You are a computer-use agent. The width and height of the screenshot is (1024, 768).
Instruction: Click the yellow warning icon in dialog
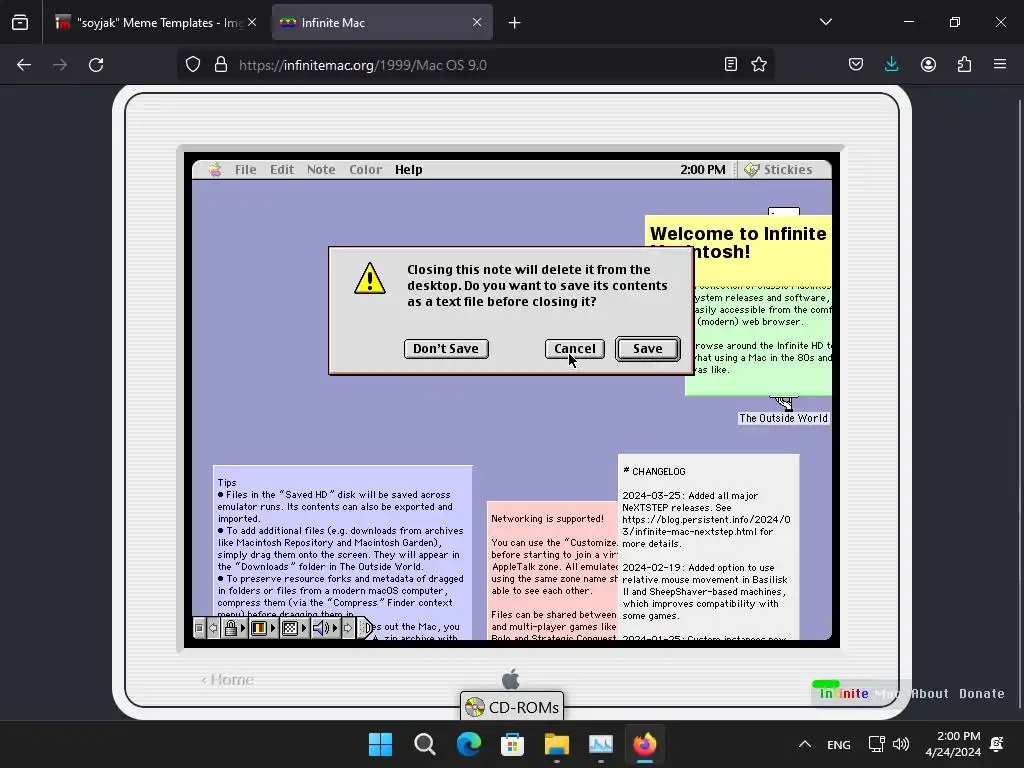tap(370, 279)
